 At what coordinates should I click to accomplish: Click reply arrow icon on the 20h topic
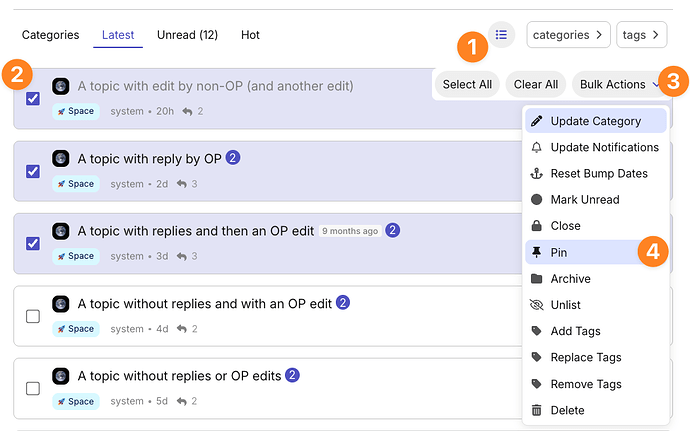tap(187, 111)
